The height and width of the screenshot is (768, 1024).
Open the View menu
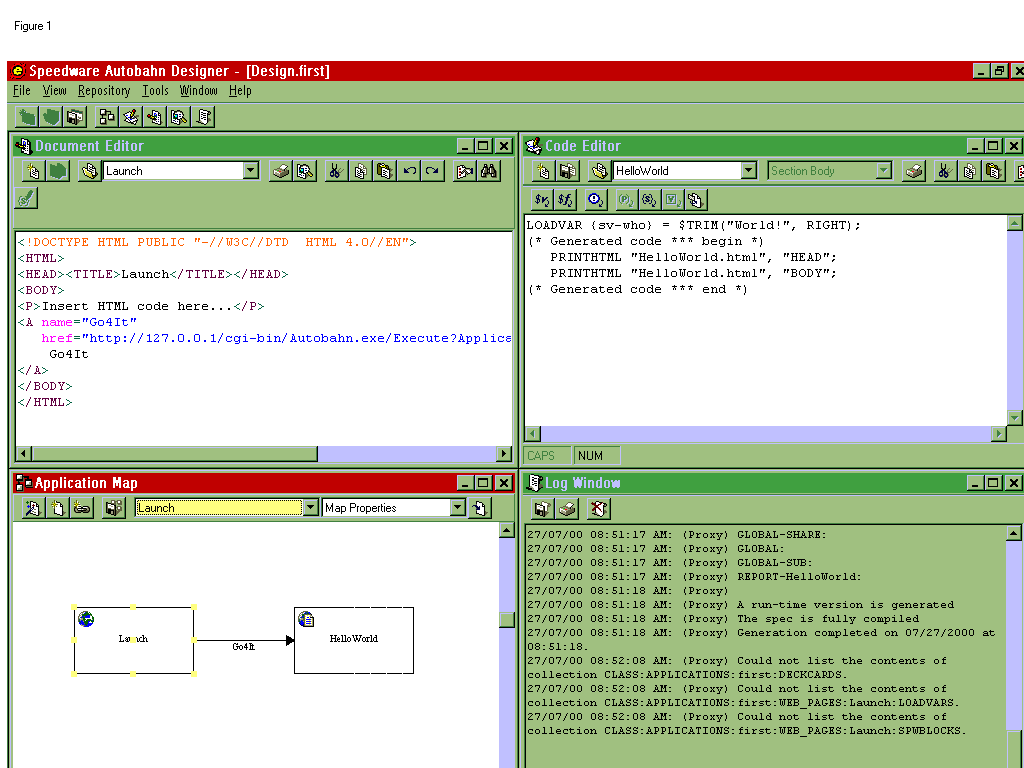(54, 91)
